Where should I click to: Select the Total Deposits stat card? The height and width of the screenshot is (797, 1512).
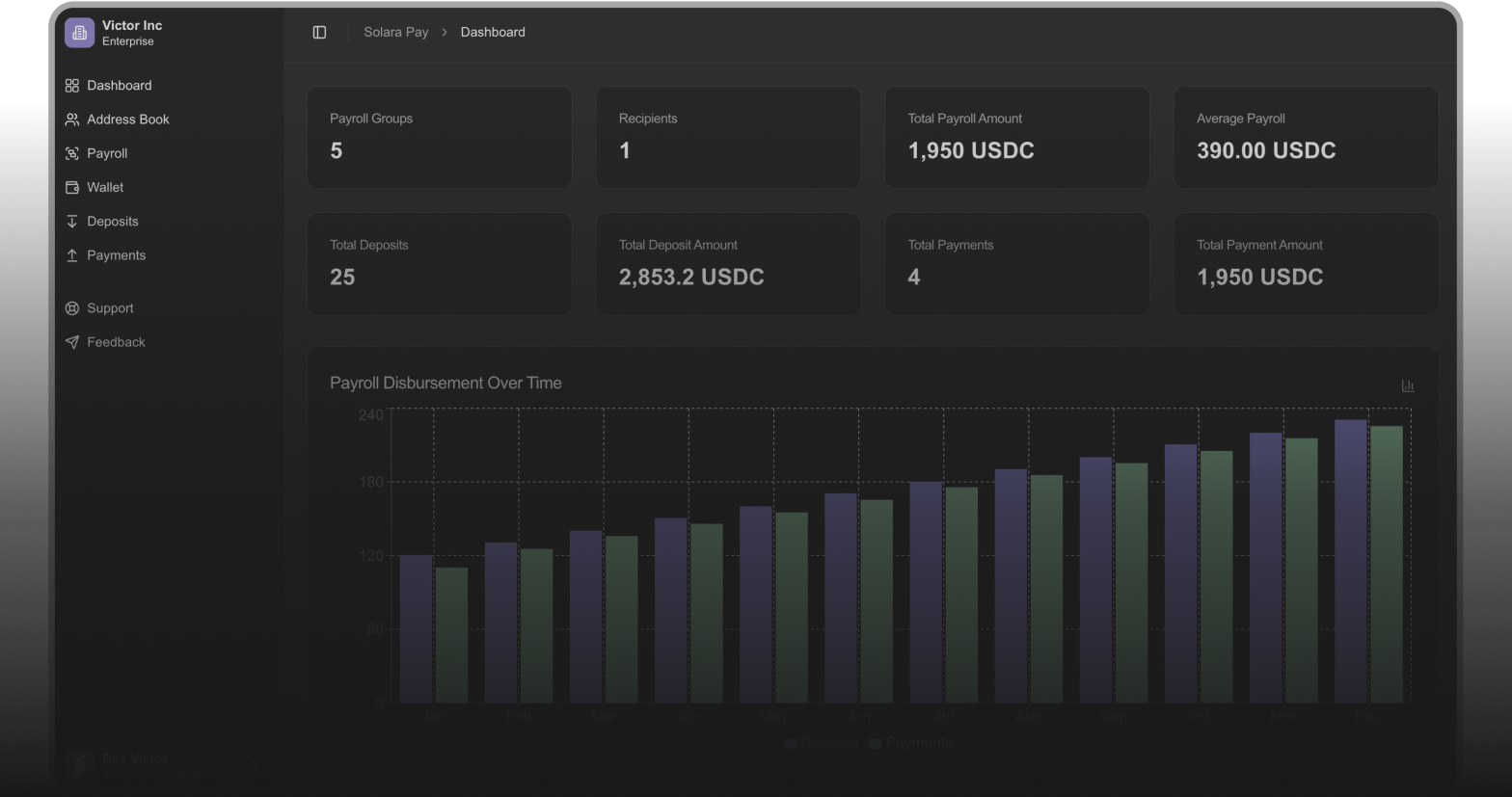click(439, 263)
